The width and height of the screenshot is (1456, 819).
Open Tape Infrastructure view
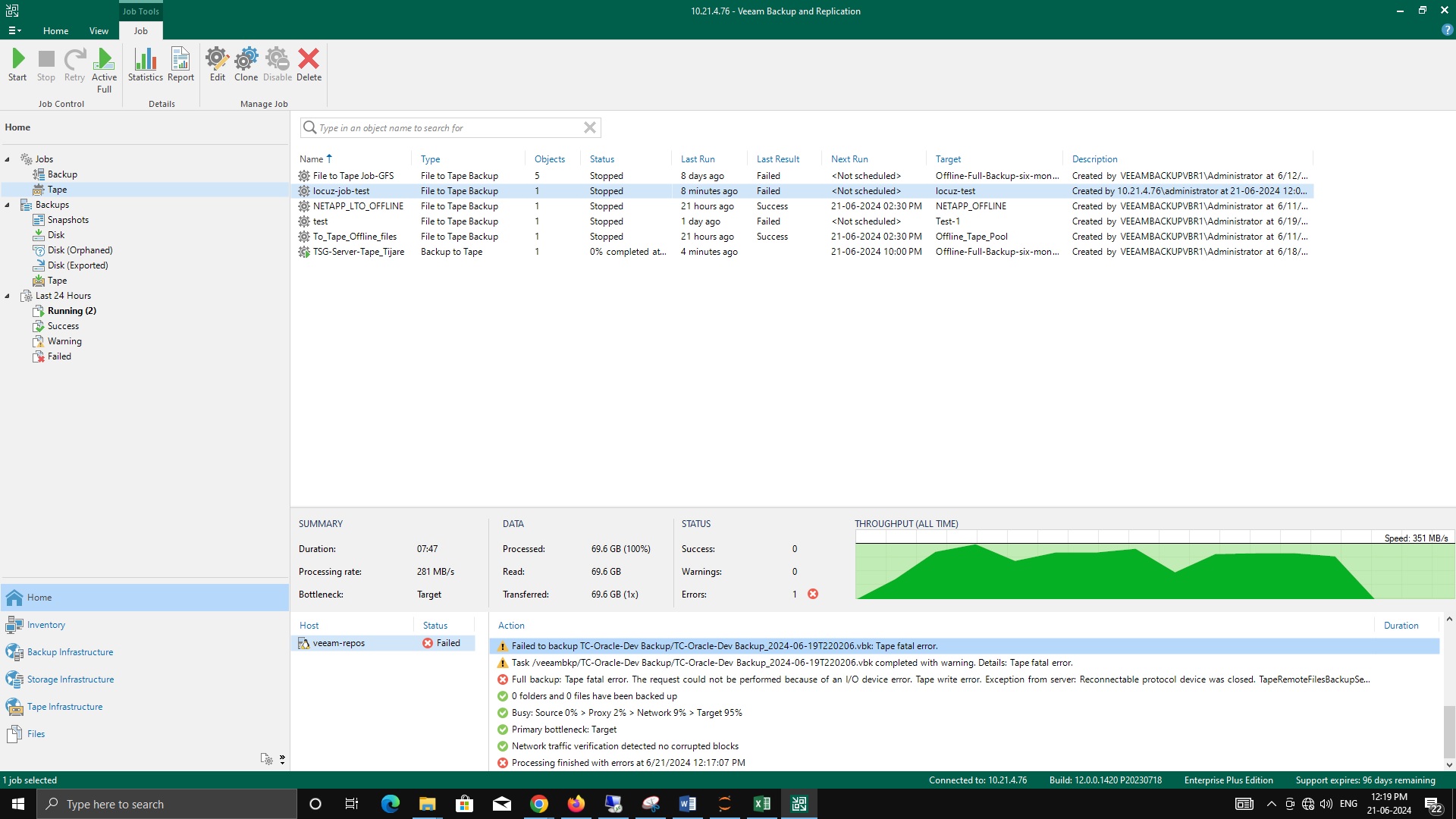(64, 707)
